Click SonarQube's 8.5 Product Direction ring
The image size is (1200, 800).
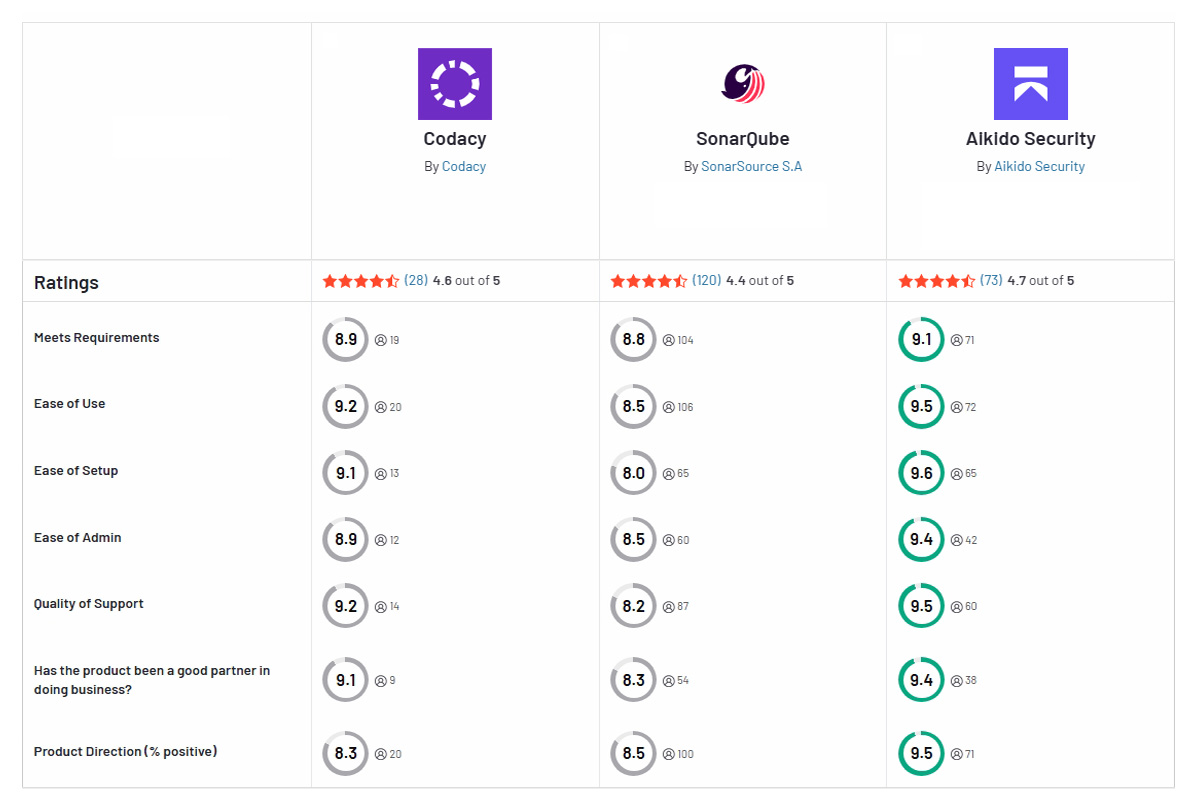(x=634, y=754)
